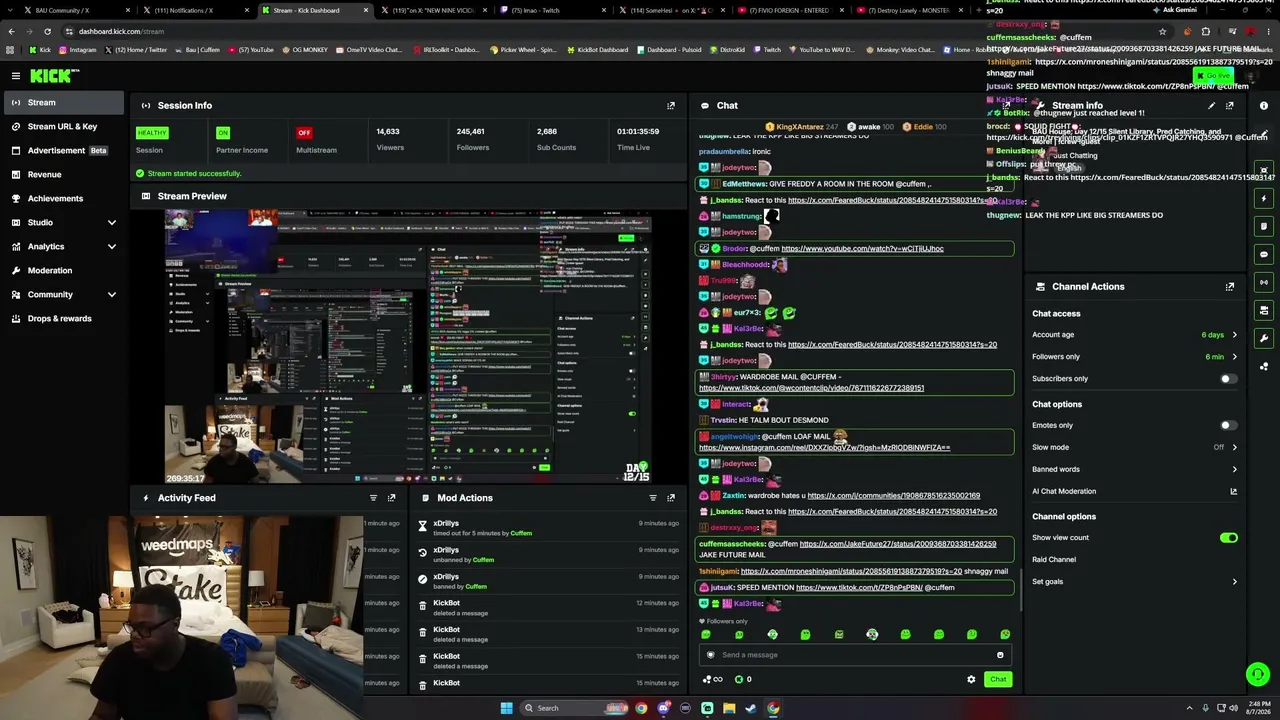Filter the Activity Feed panel

pos(373,498)
